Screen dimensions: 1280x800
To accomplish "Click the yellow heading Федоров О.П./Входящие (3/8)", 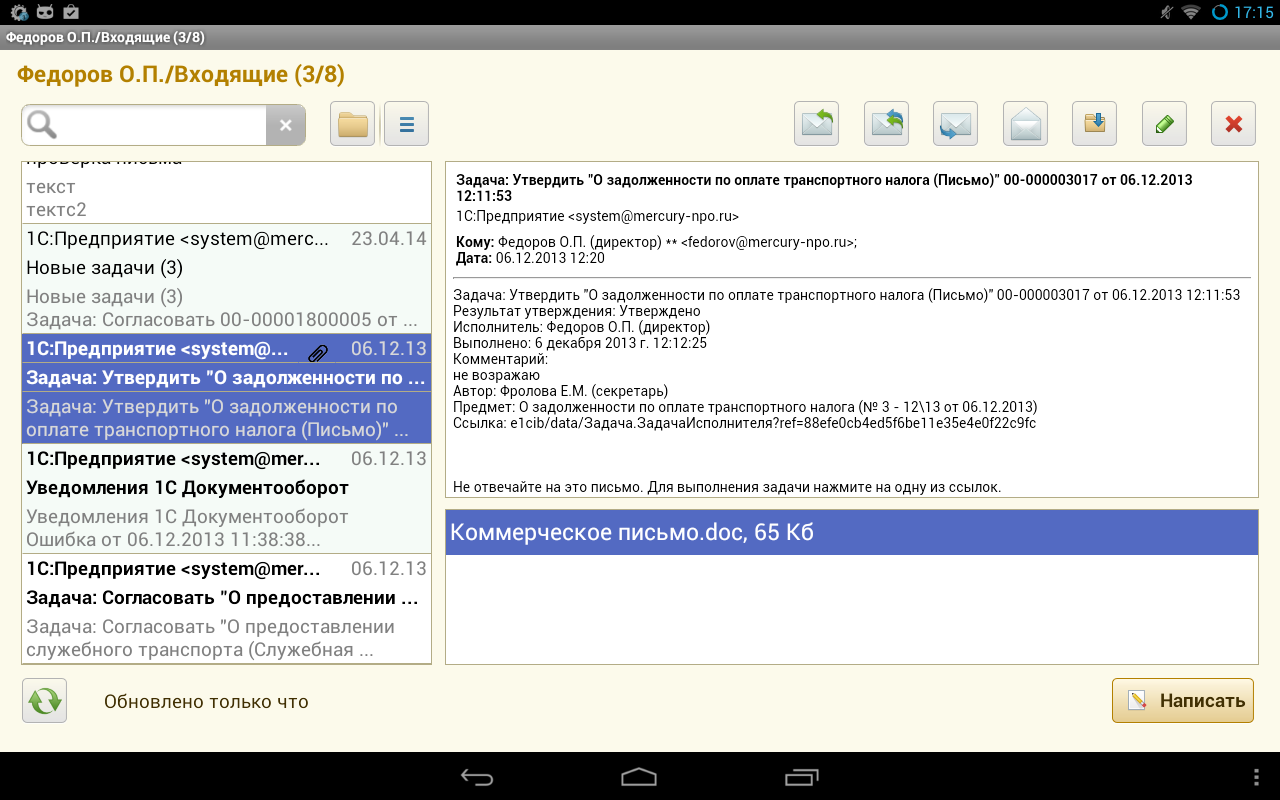I will pos(181,75).
